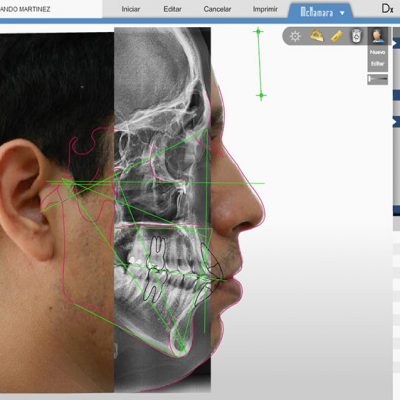
Task: Click Imprimir to print the tracing
Action: [265, 9]
